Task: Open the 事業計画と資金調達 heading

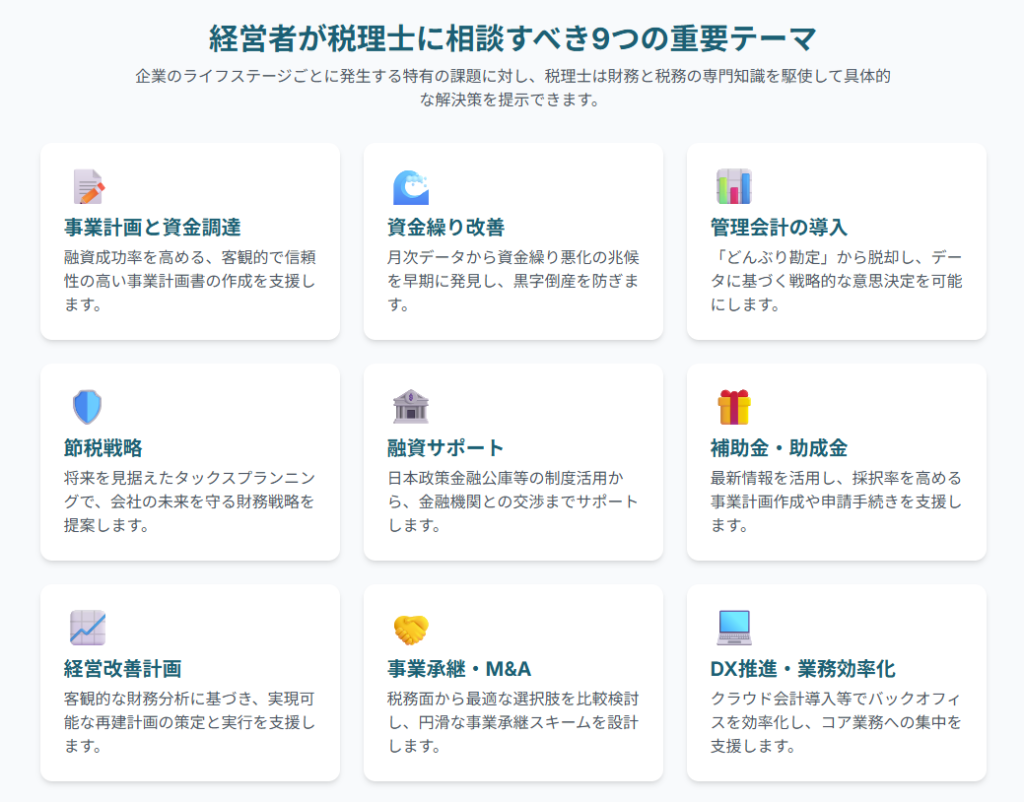Action: coord(152,227)
